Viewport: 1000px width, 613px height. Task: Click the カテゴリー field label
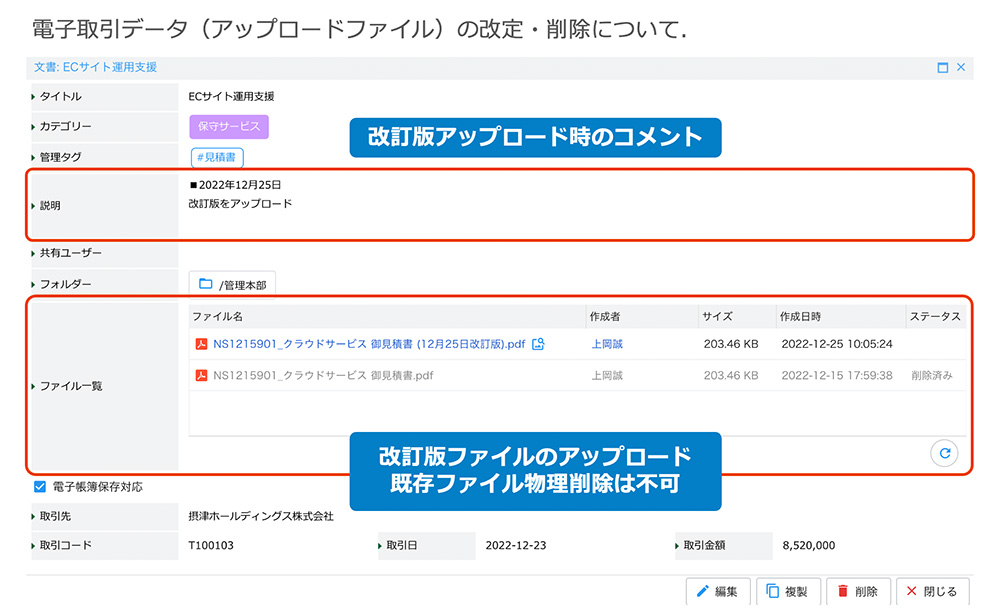pyautogui.click(x=66, y=126)
